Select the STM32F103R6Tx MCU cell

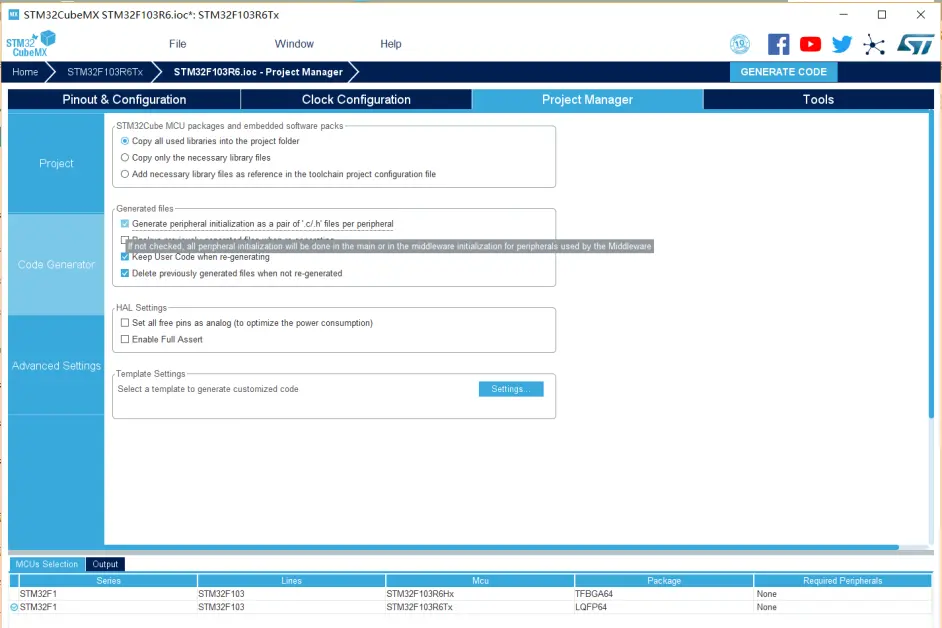click(x=479, y=607)
